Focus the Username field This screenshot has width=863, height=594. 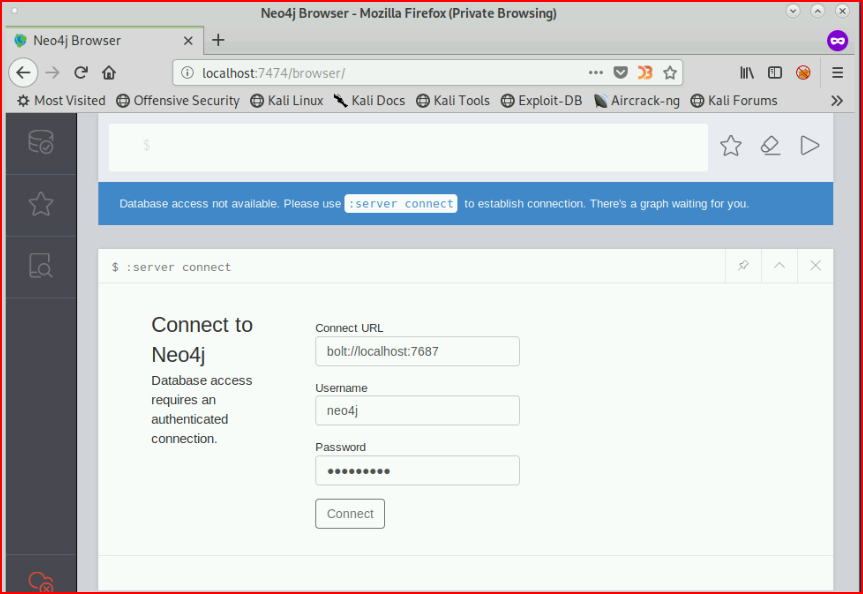(417, 411)
